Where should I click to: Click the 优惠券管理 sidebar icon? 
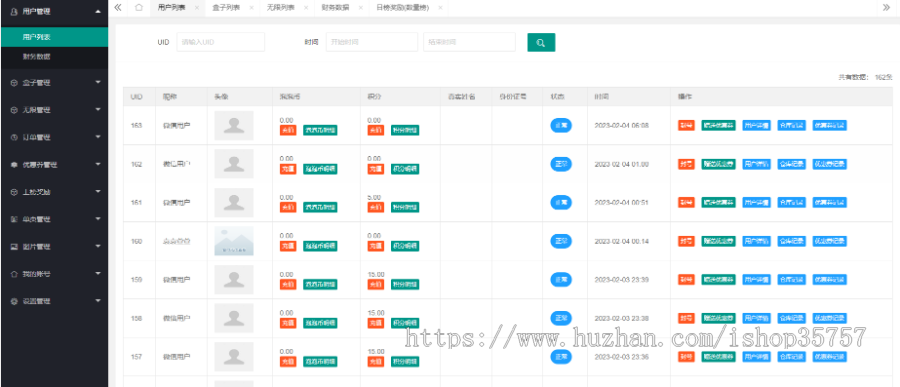coord(14,165)
